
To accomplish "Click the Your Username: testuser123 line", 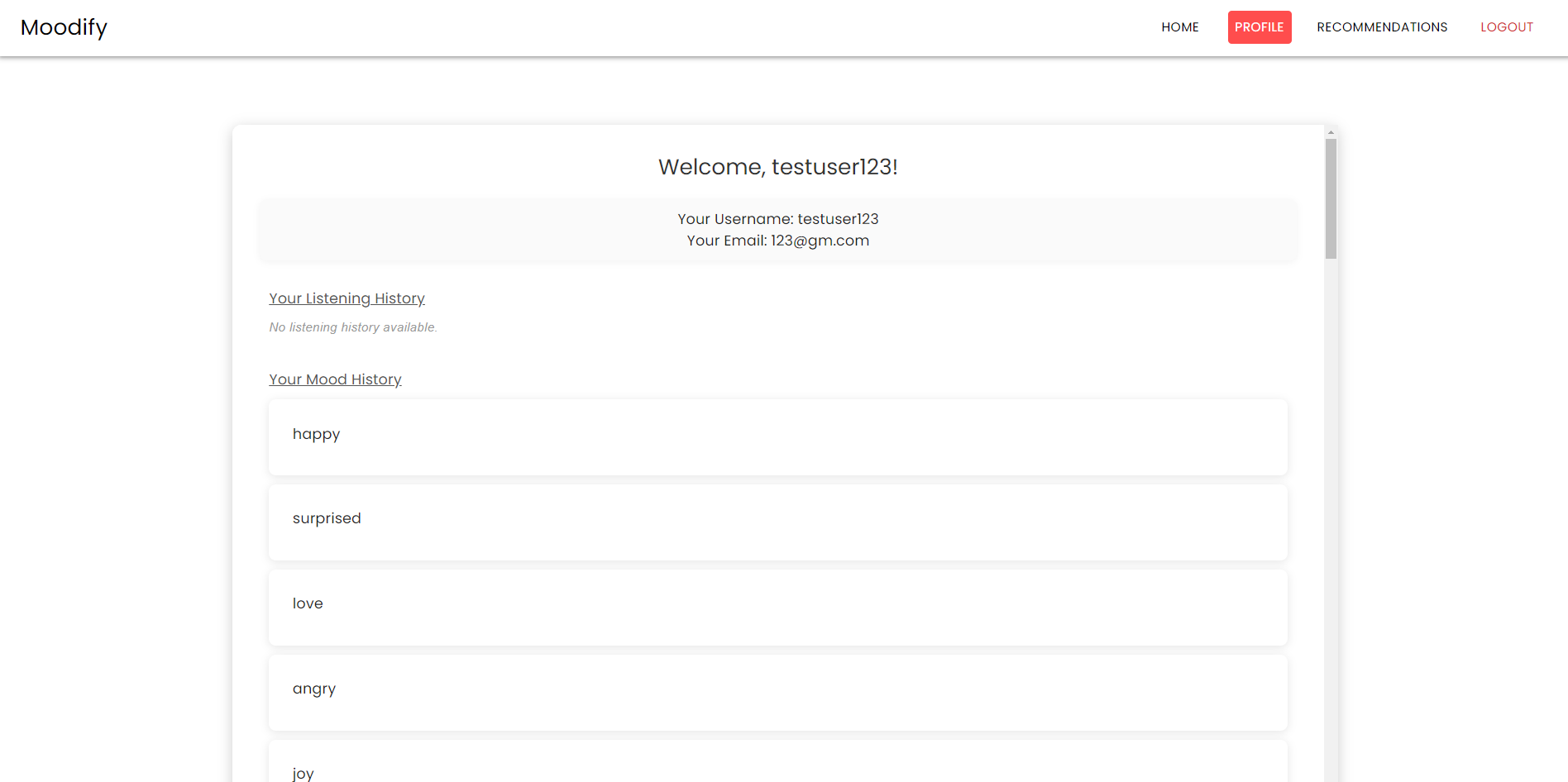I will [x=777, y=219].
